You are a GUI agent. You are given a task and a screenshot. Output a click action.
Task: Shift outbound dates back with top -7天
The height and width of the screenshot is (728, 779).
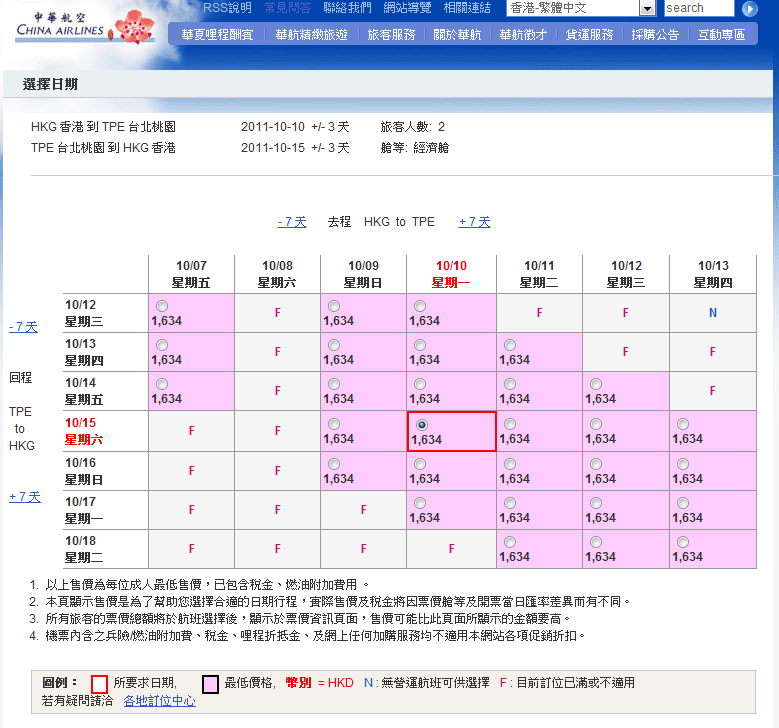(292, 222)
